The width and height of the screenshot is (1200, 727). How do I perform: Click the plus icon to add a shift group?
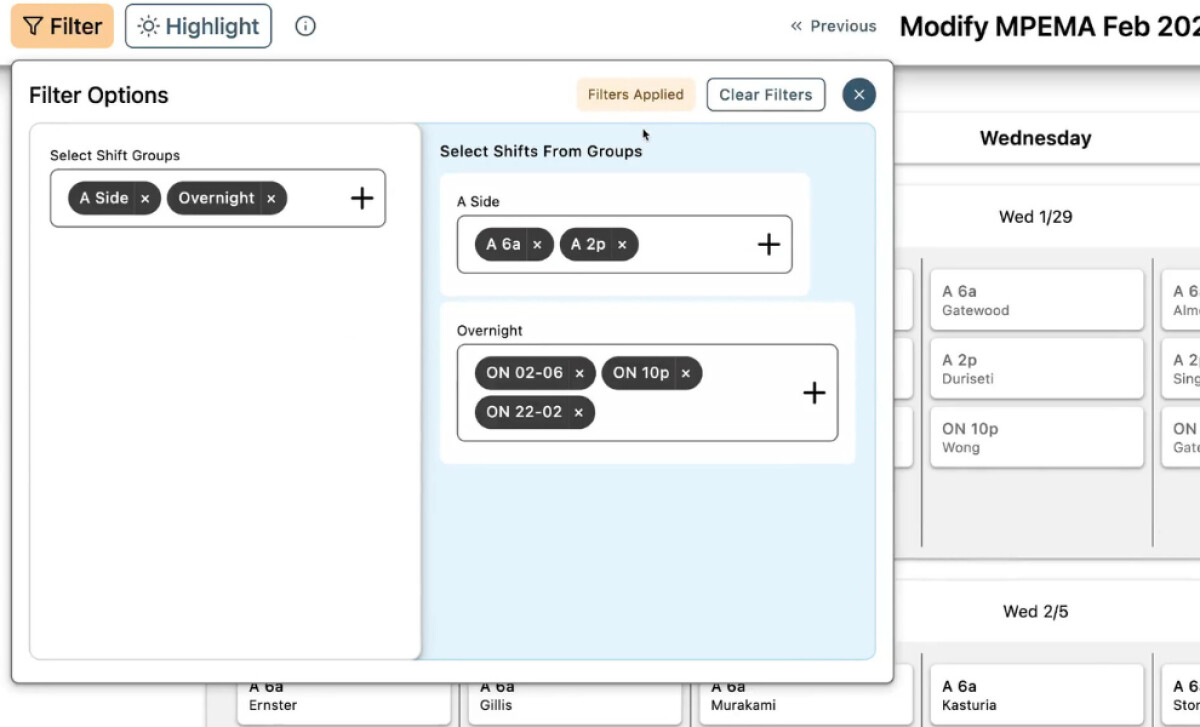pyautogui.click(x=360, y=198)
